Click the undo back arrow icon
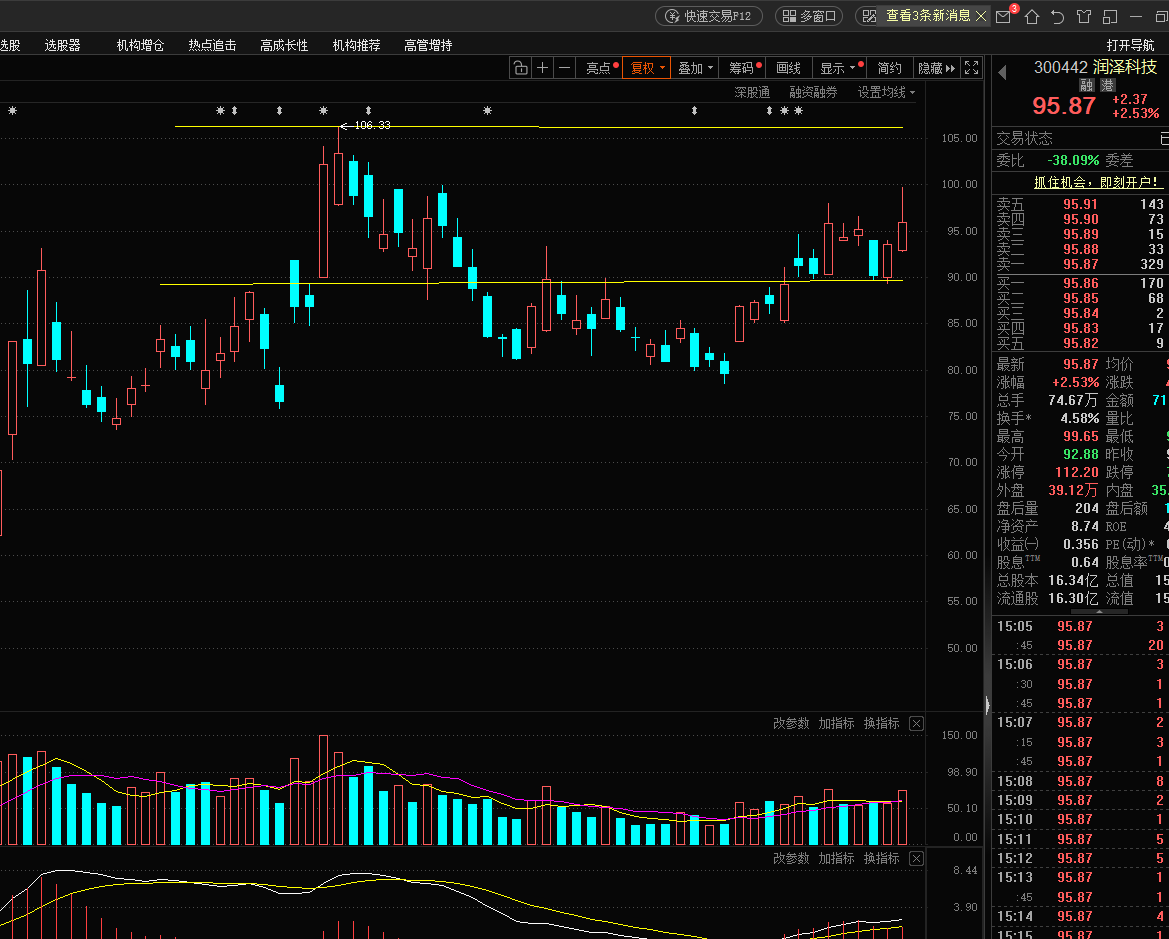 (1057, 16)
